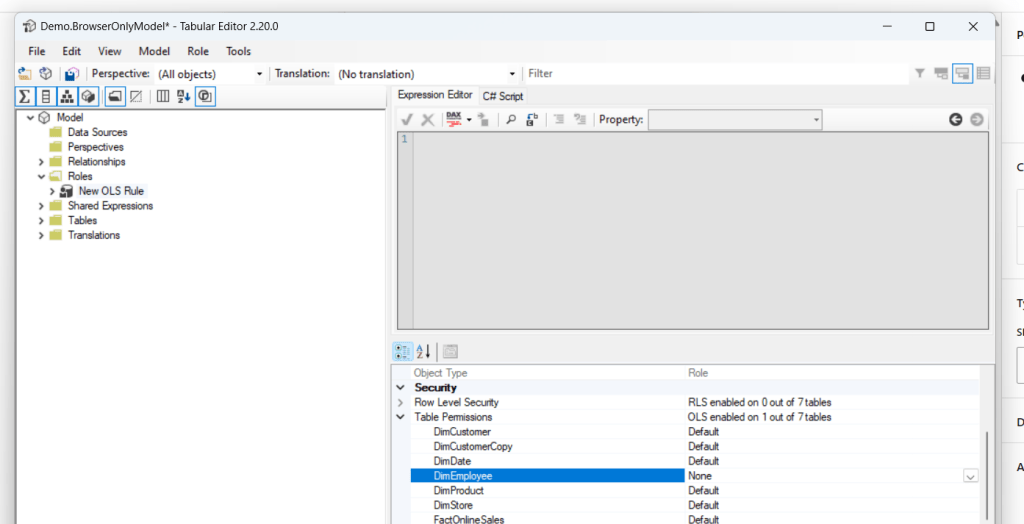Click the alphabetical sort icon in property grid
Screen dimensions: 1024x524
pyautogui.click(x=423, y=351)
